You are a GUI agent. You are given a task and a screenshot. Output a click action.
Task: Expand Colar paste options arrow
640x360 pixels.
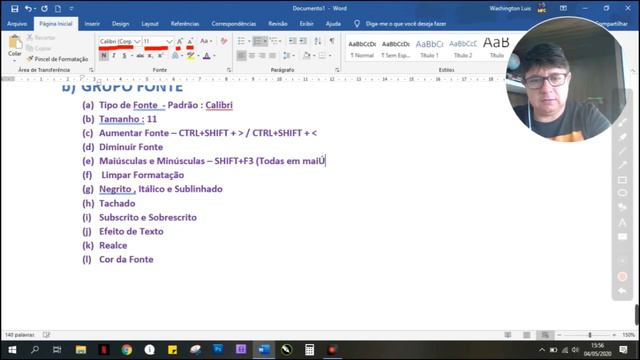pos(15,61)
